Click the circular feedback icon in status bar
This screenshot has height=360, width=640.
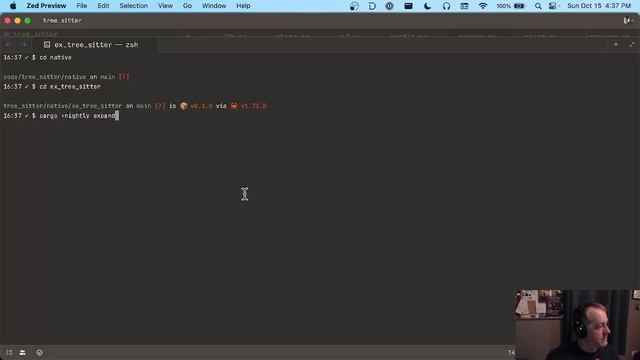click(39, 352)
